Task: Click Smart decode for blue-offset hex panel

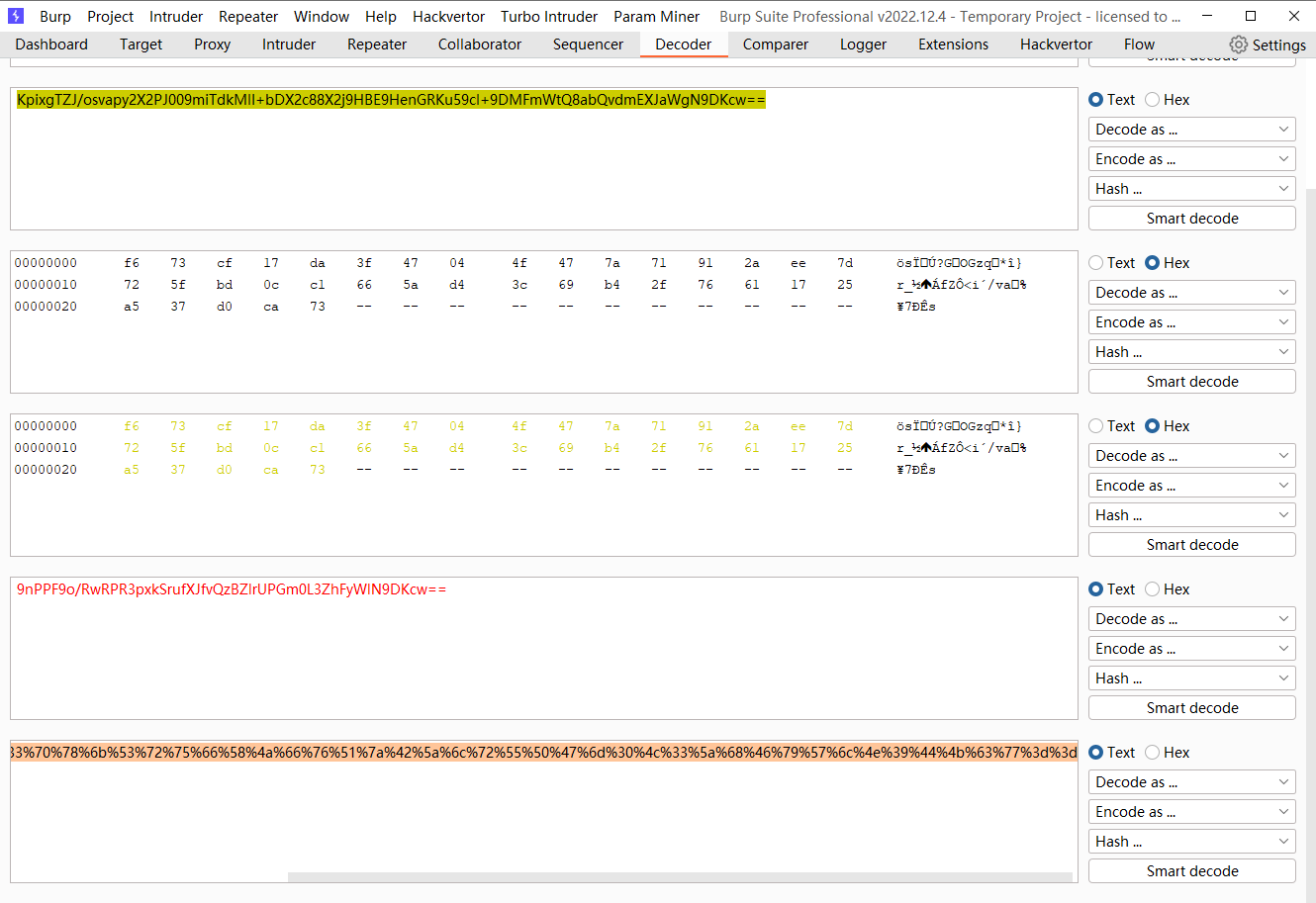Action: pyautogui.click(x=1192, y=382)
